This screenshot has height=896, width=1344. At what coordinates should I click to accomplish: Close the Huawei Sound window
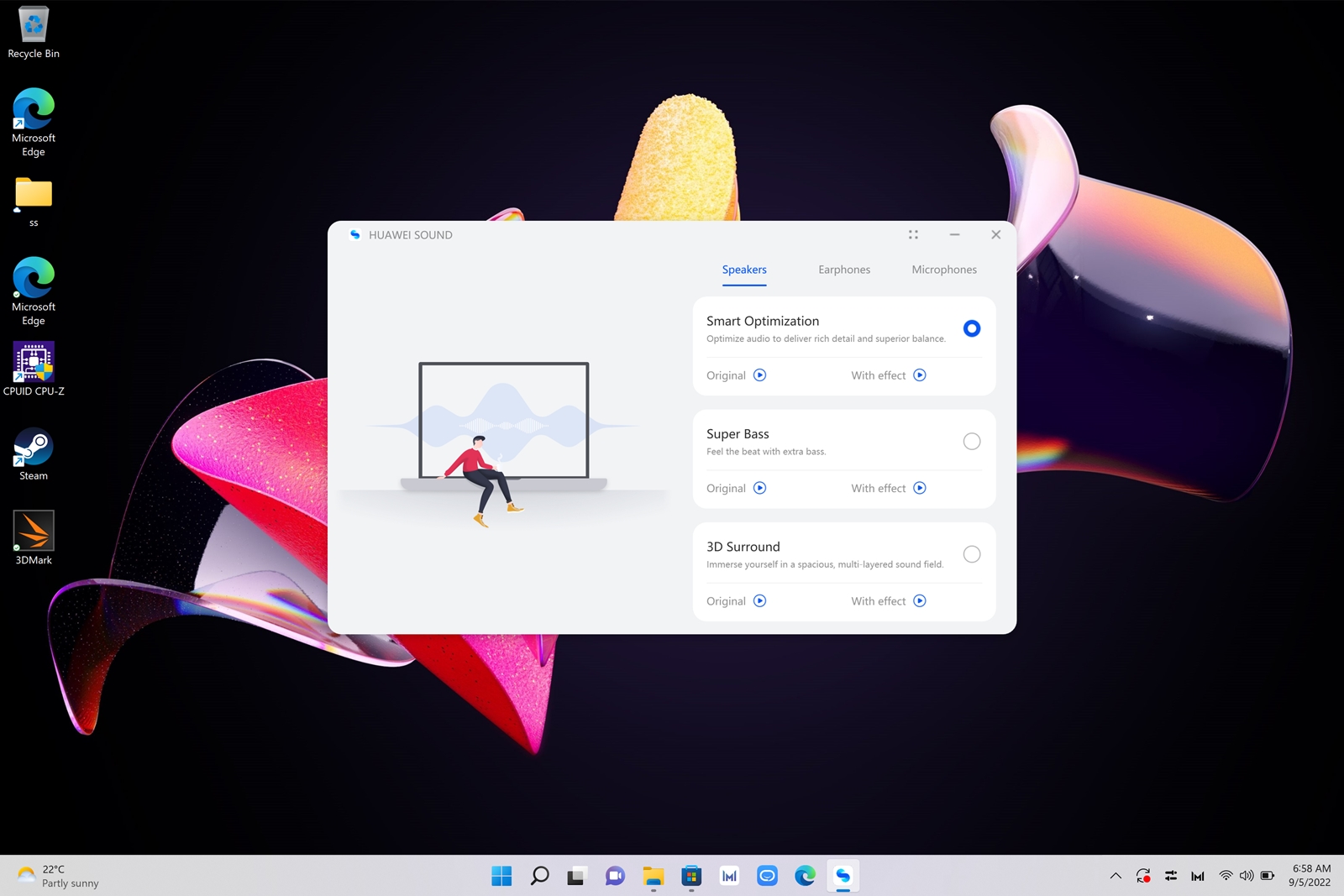pyautogui.click(x=995, y=235)
